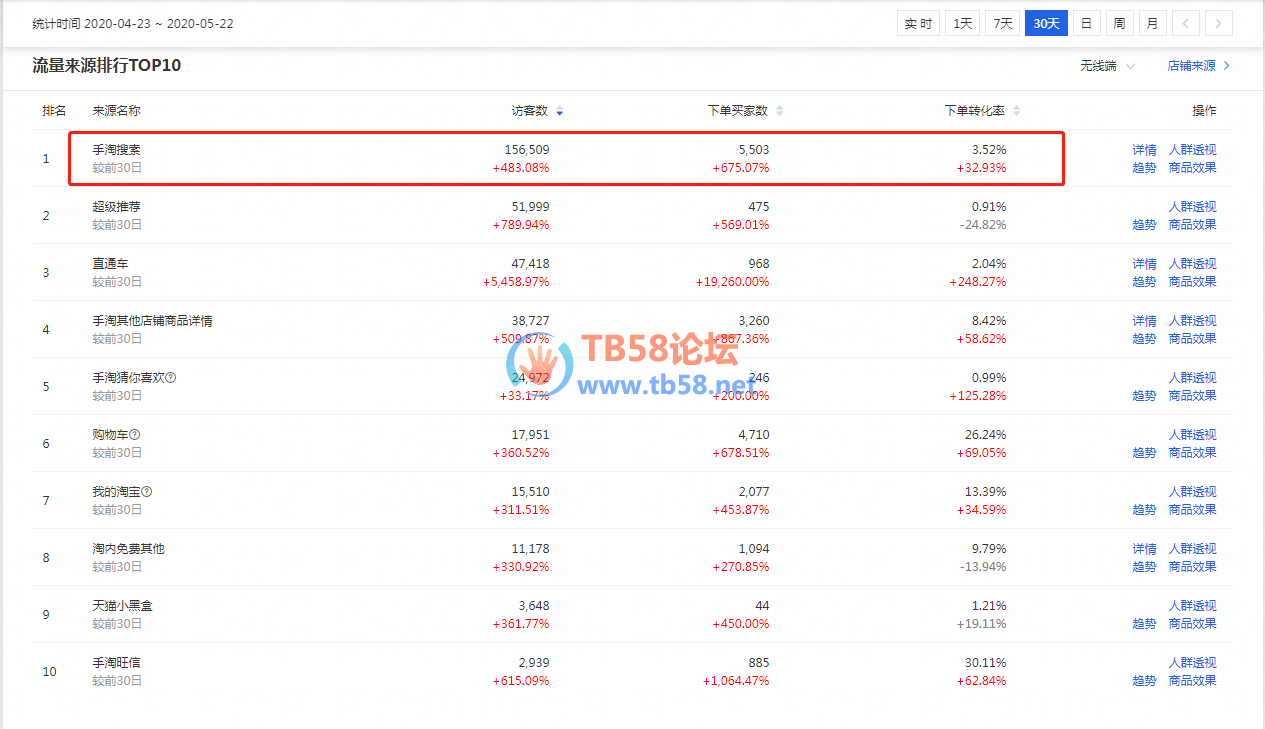Open 详情 for 手淘搜索 row
The height and width of the screenshot is (729, 1265).
(x=1144, y=150)
